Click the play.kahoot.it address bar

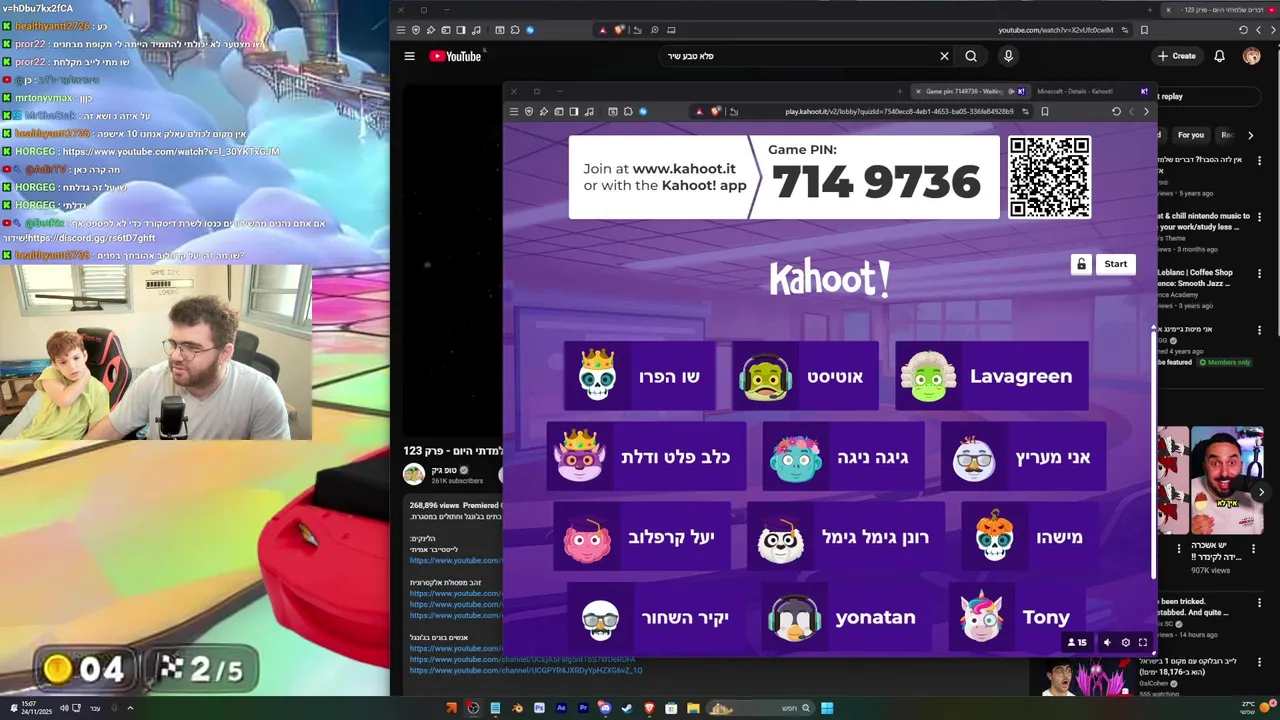click(x=898, y=111)
